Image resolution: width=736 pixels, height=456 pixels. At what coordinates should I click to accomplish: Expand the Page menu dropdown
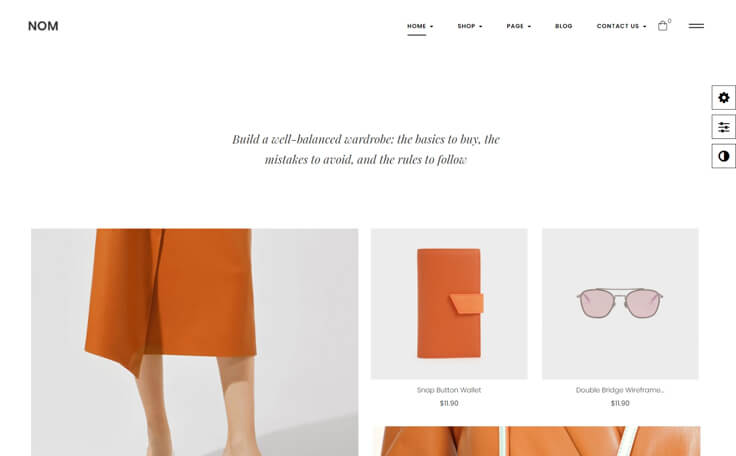[x=519, y=26]
